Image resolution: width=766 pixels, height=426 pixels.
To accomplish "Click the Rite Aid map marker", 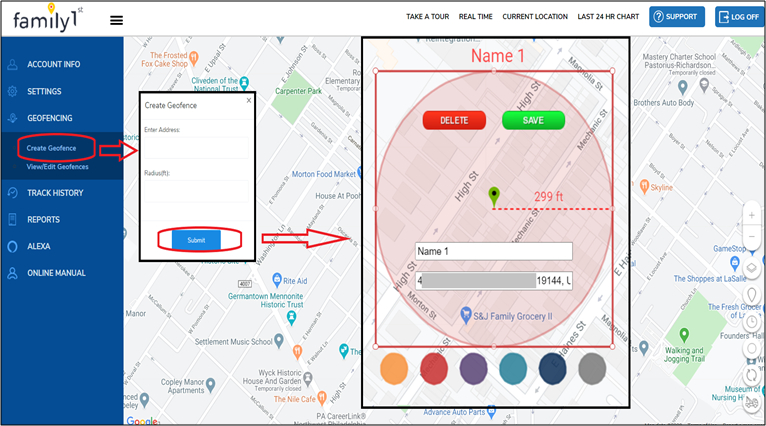I will point(277,280).
